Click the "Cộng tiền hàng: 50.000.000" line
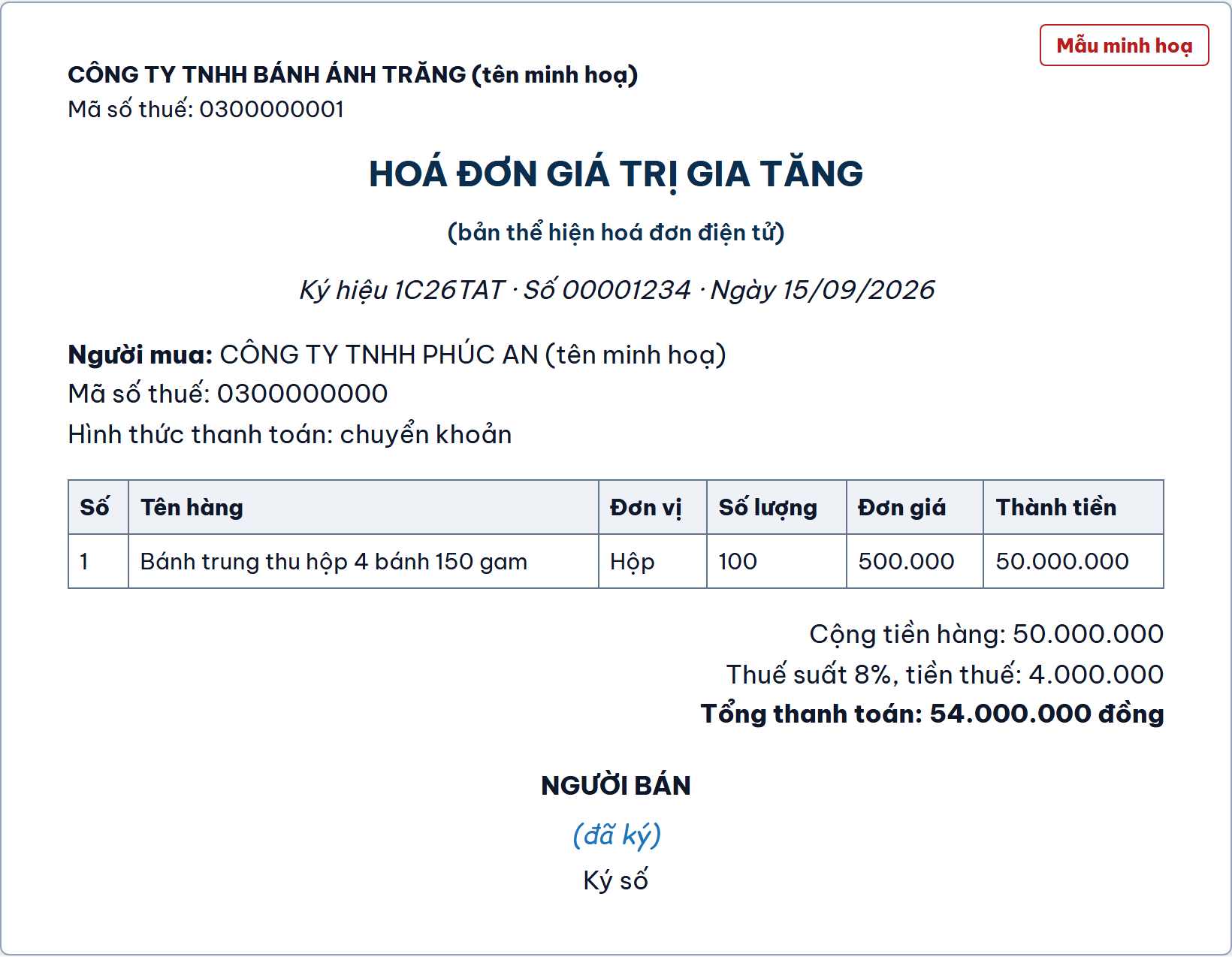1232x957 pixels. coord(986,635)
